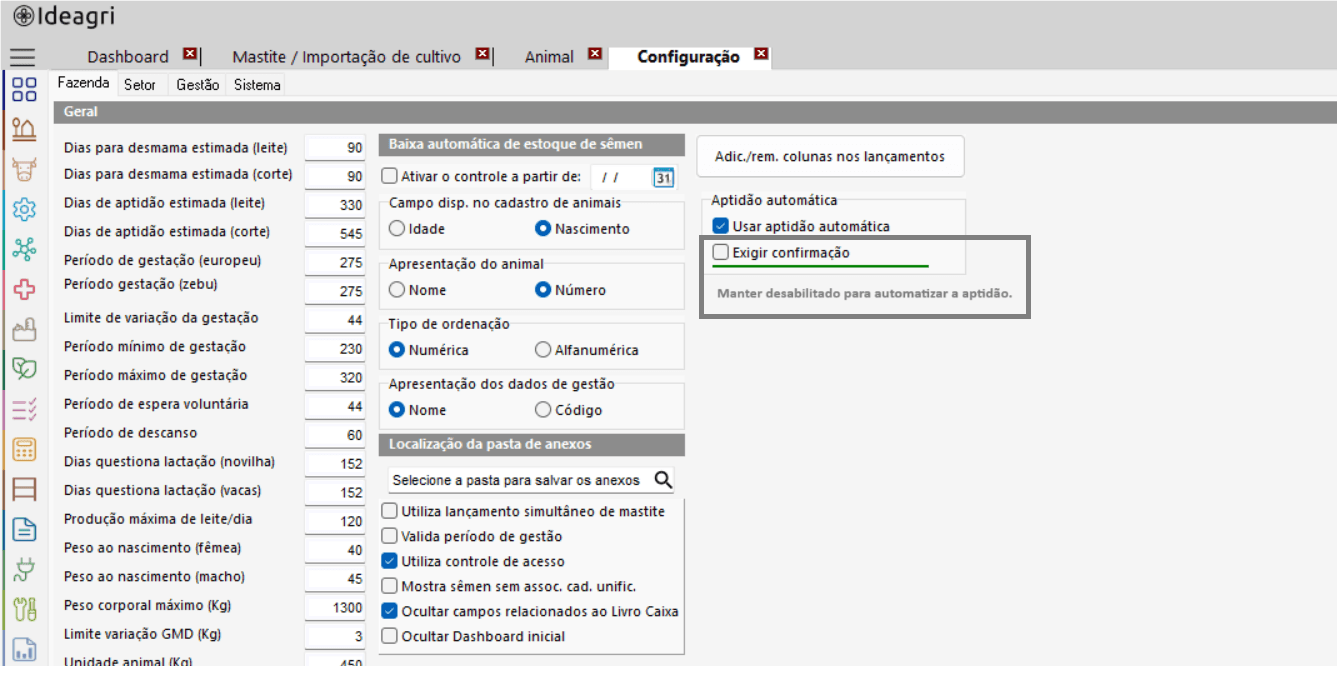Close the Dashboard tab
The height and width of the screenshot is (679, 1337).
[x=191, y=56]
